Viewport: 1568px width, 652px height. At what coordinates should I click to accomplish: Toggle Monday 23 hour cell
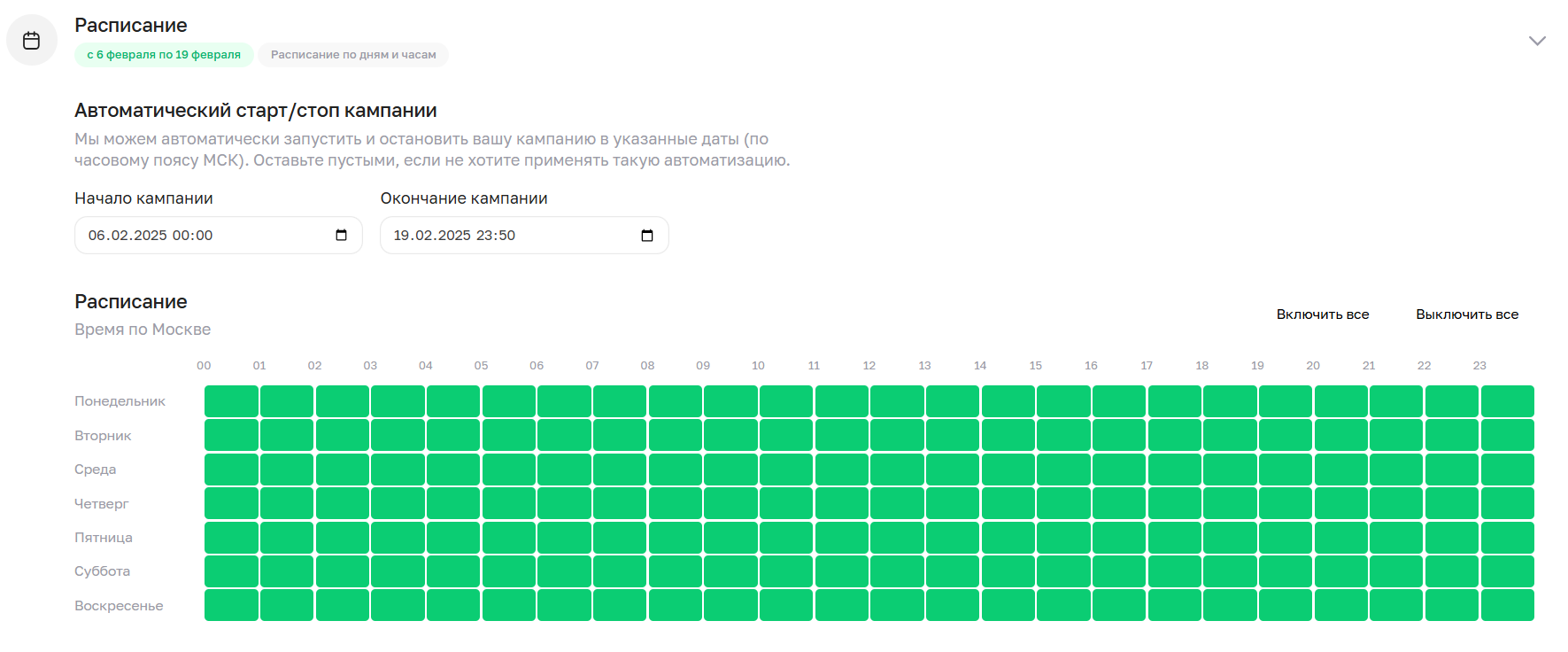pyautogui.click(x=1508, y=401)
